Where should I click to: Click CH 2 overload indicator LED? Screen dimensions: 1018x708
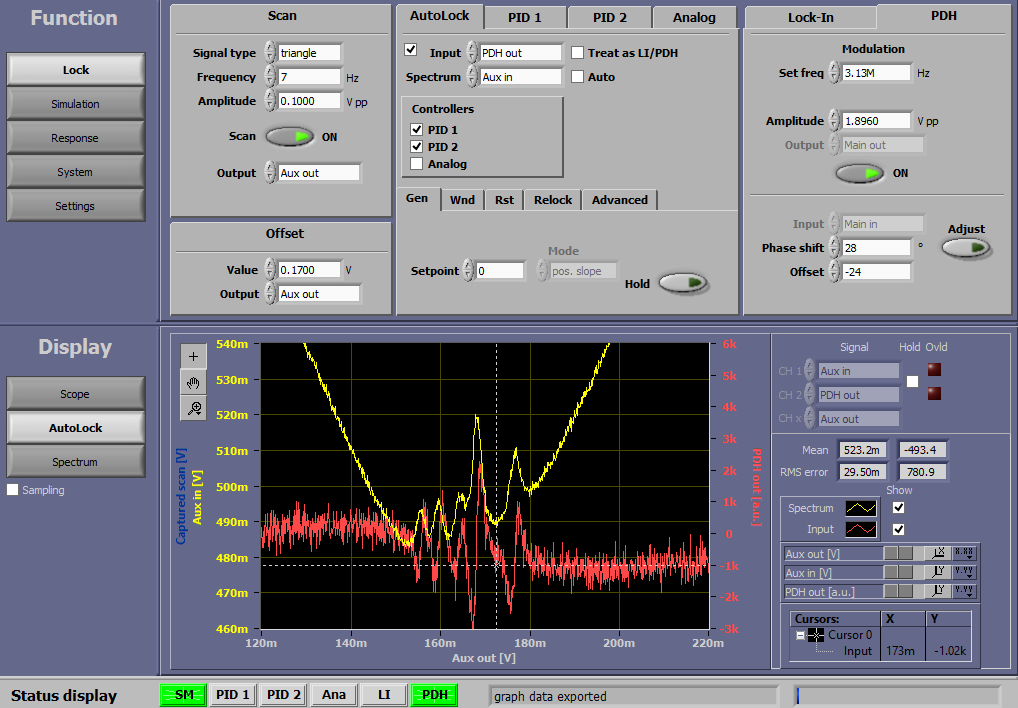tap(934, 393)
